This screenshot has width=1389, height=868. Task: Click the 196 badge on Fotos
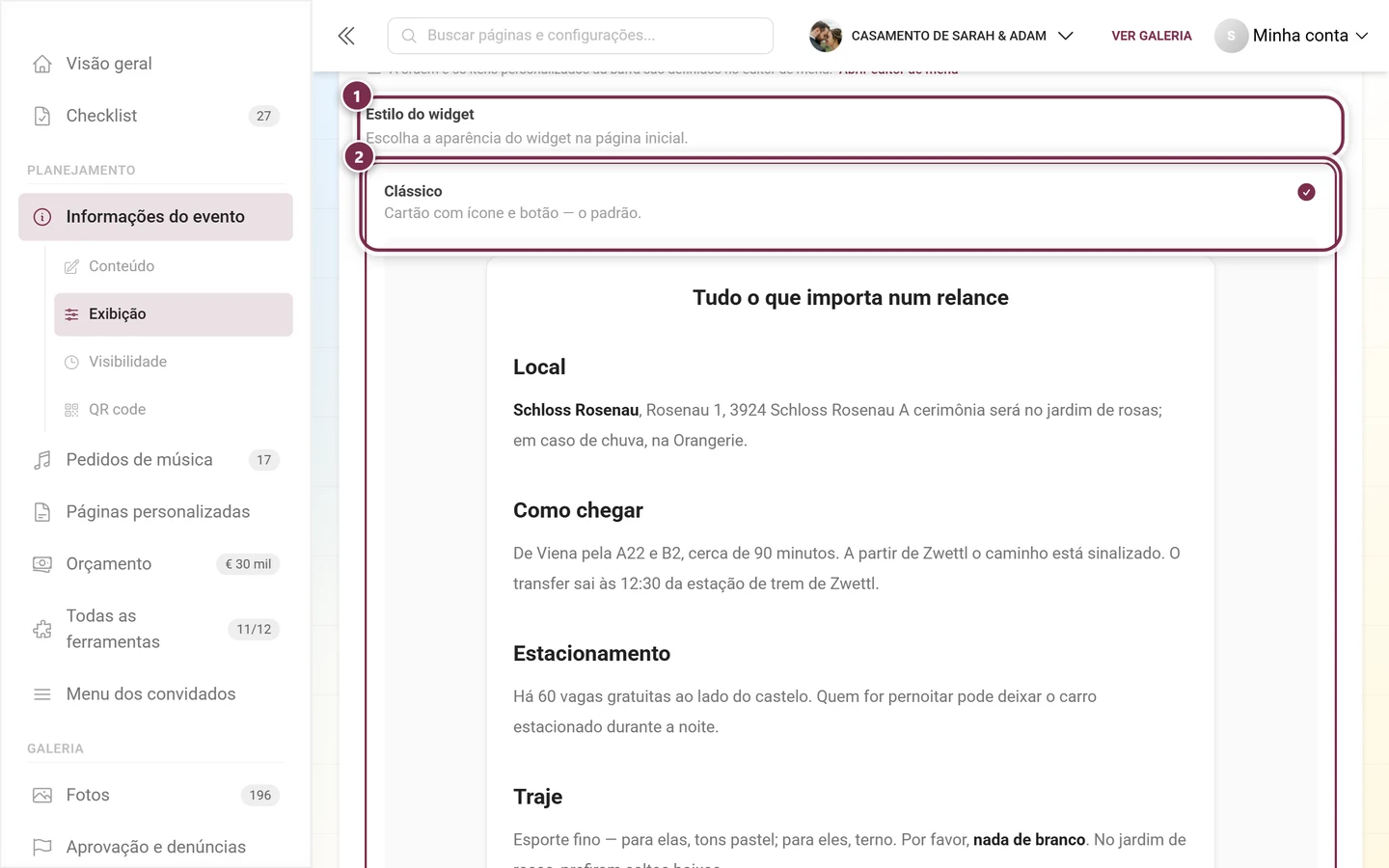pyautogui.click(x=259, y=796)
